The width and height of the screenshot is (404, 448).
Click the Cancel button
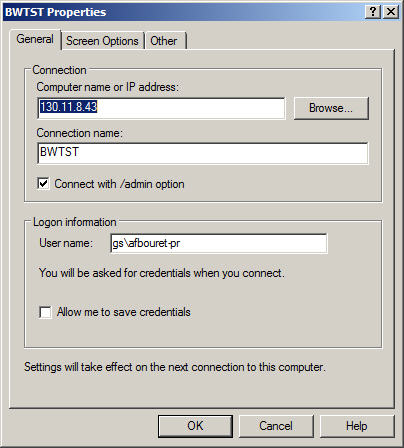[x=276, y=426]
